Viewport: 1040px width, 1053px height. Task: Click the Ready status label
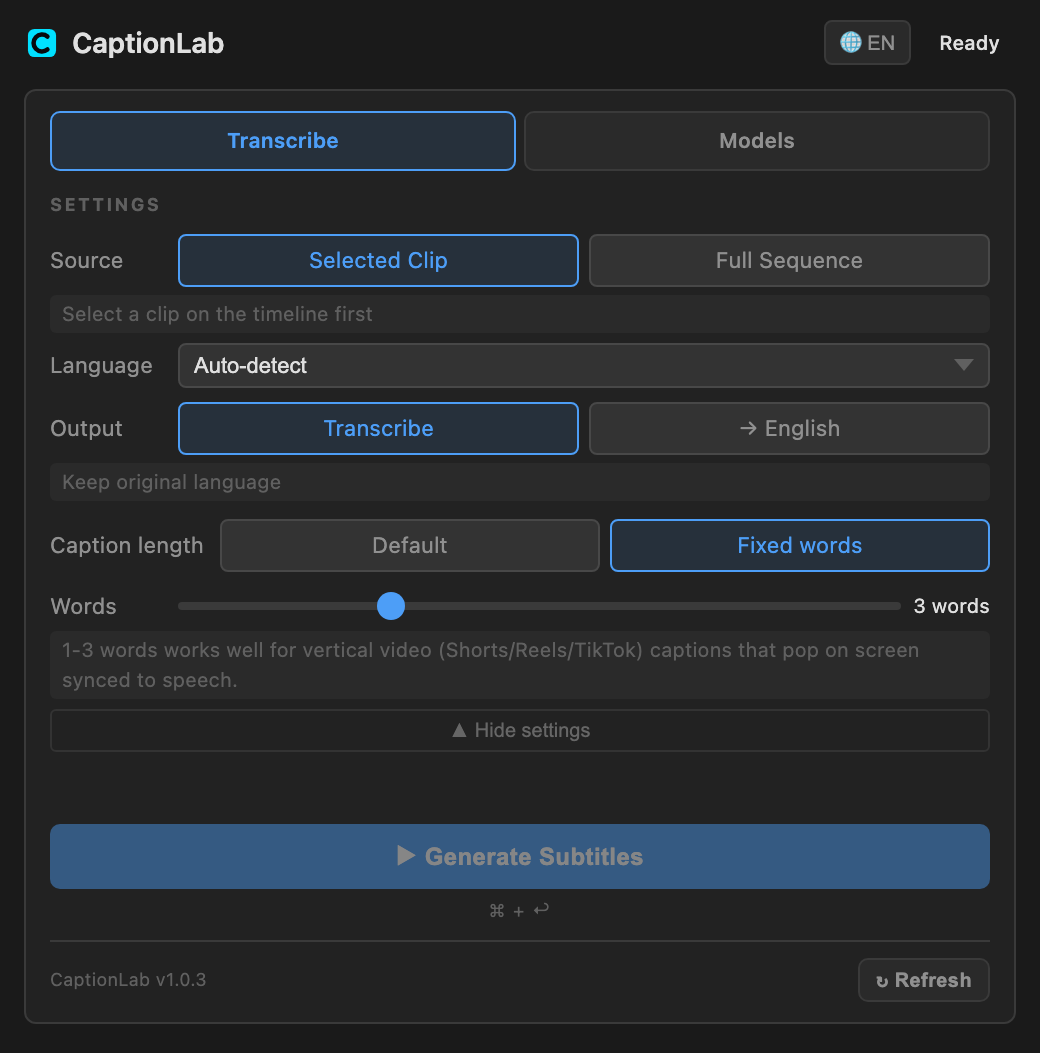tap(969, 43)
